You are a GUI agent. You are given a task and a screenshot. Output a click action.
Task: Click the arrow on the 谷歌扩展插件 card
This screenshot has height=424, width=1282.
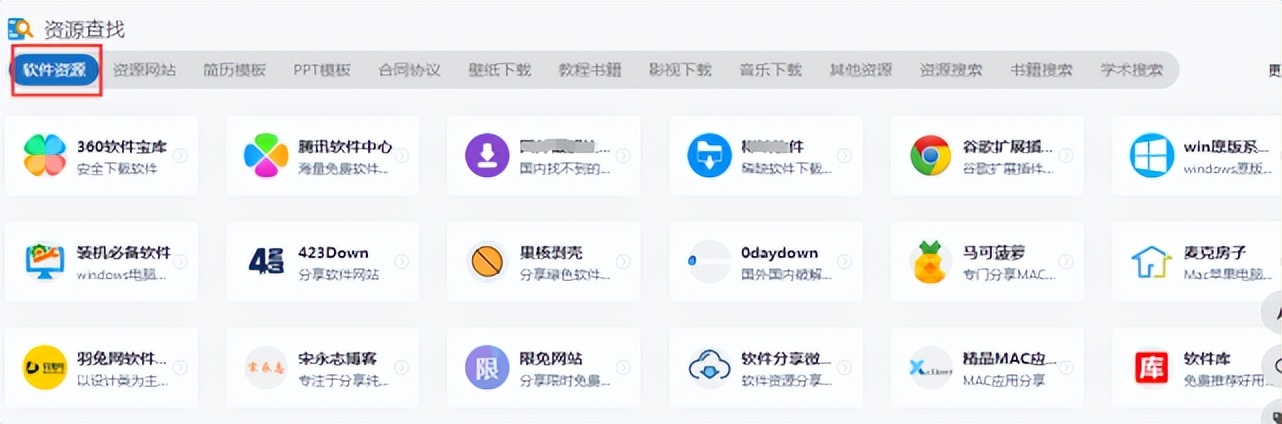(x=1065, y=155)
